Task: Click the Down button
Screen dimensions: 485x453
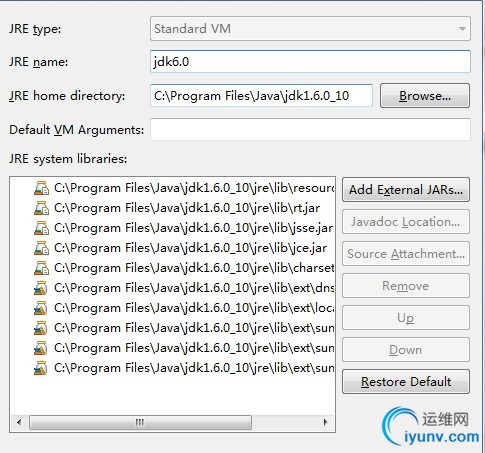Action: (406, 350)
